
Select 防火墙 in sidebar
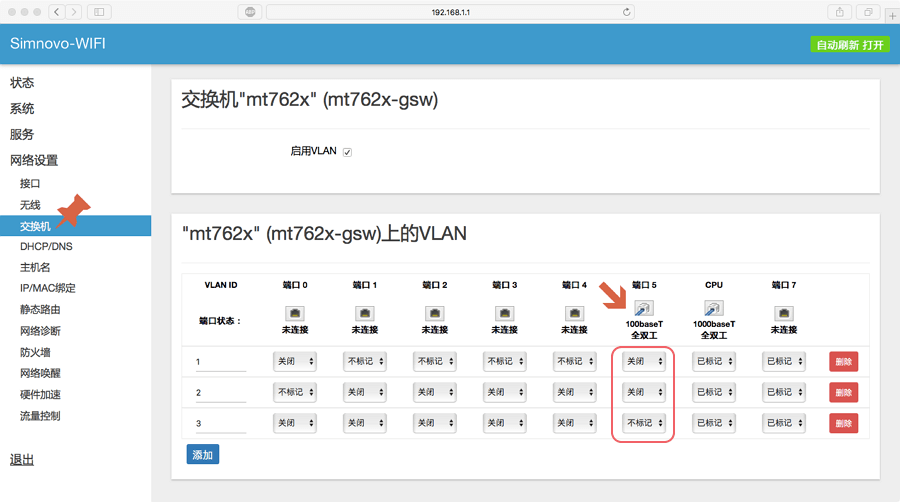(35, 352)
